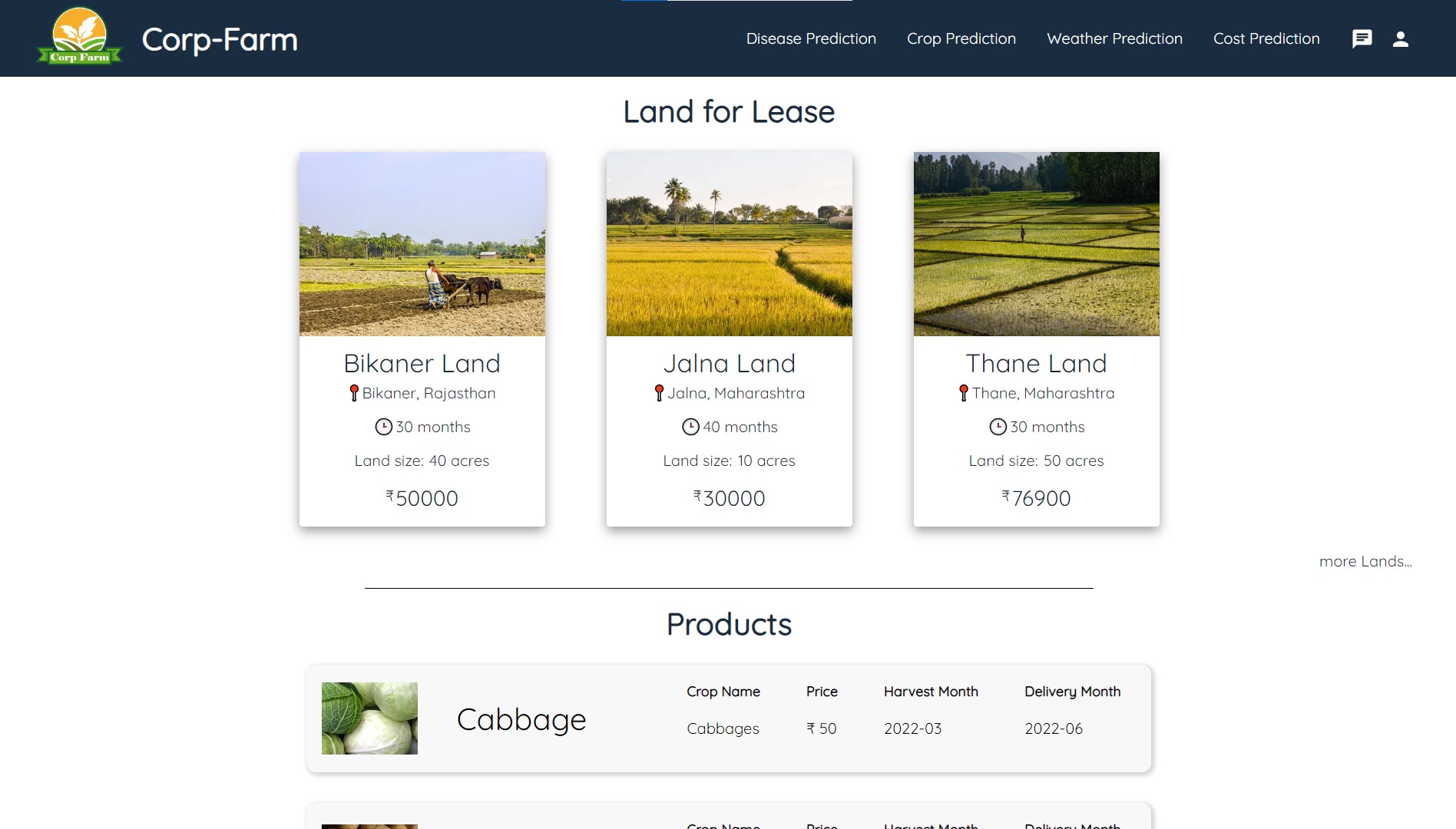
Task: Click the 'Delivery Month' column header in Cabbage card
Action: click(x=1073, y=692)
